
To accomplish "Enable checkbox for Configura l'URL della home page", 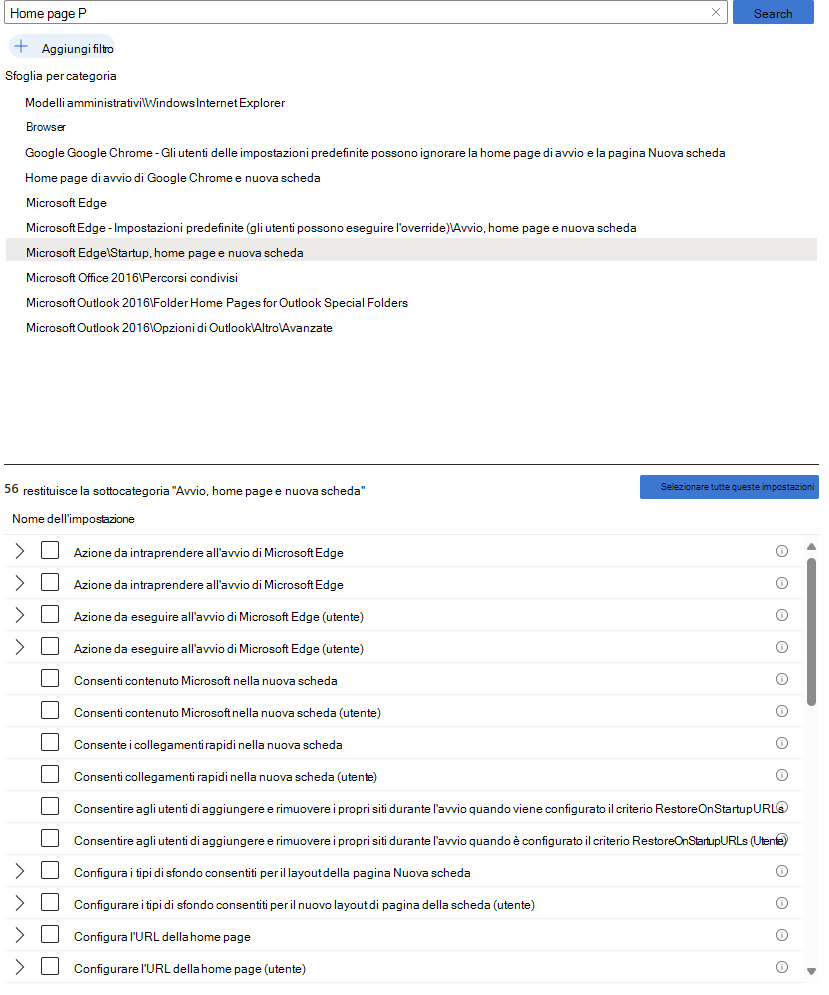I will [50, 935].
